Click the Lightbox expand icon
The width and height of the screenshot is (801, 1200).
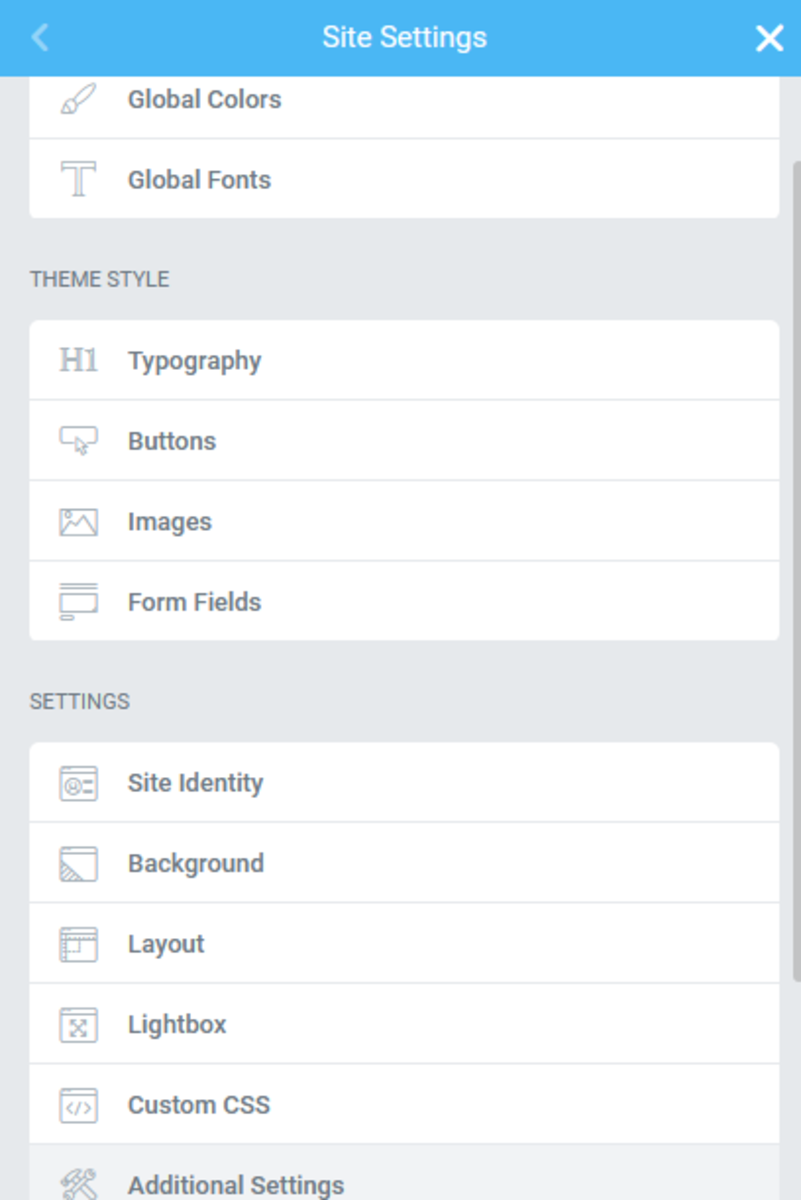click(x=78, y=1025)
